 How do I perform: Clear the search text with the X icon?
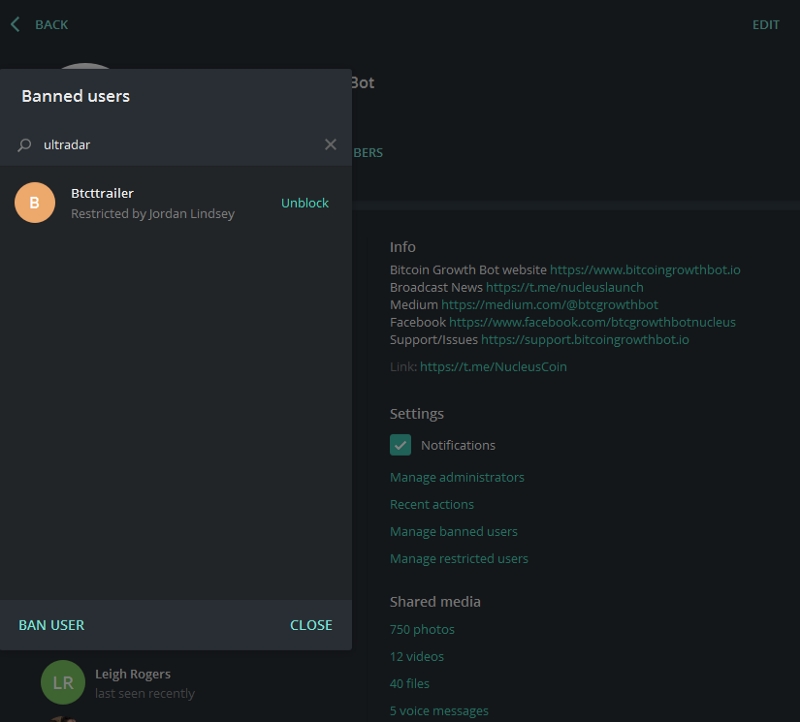(x=331, y=144)
